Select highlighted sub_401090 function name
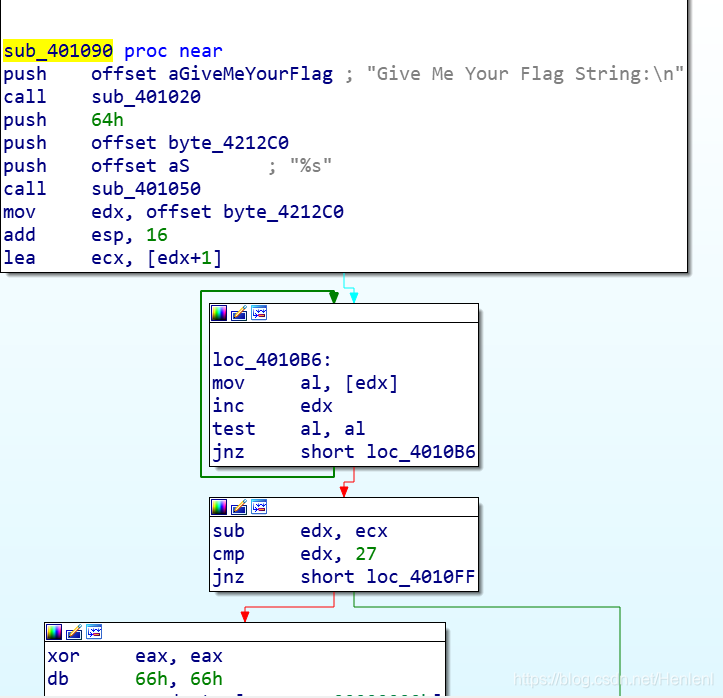This screenshot has height=698, width=723. (58, 51)
